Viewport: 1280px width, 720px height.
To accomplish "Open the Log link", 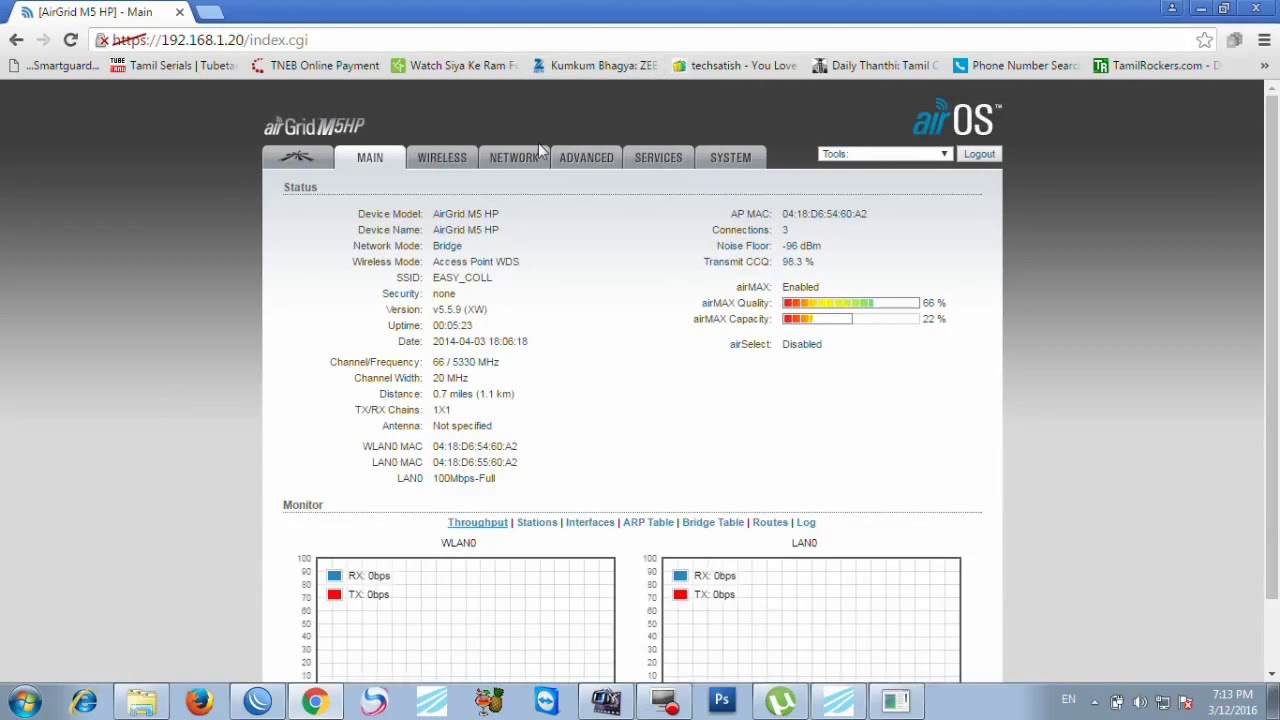I will point(806,522).
